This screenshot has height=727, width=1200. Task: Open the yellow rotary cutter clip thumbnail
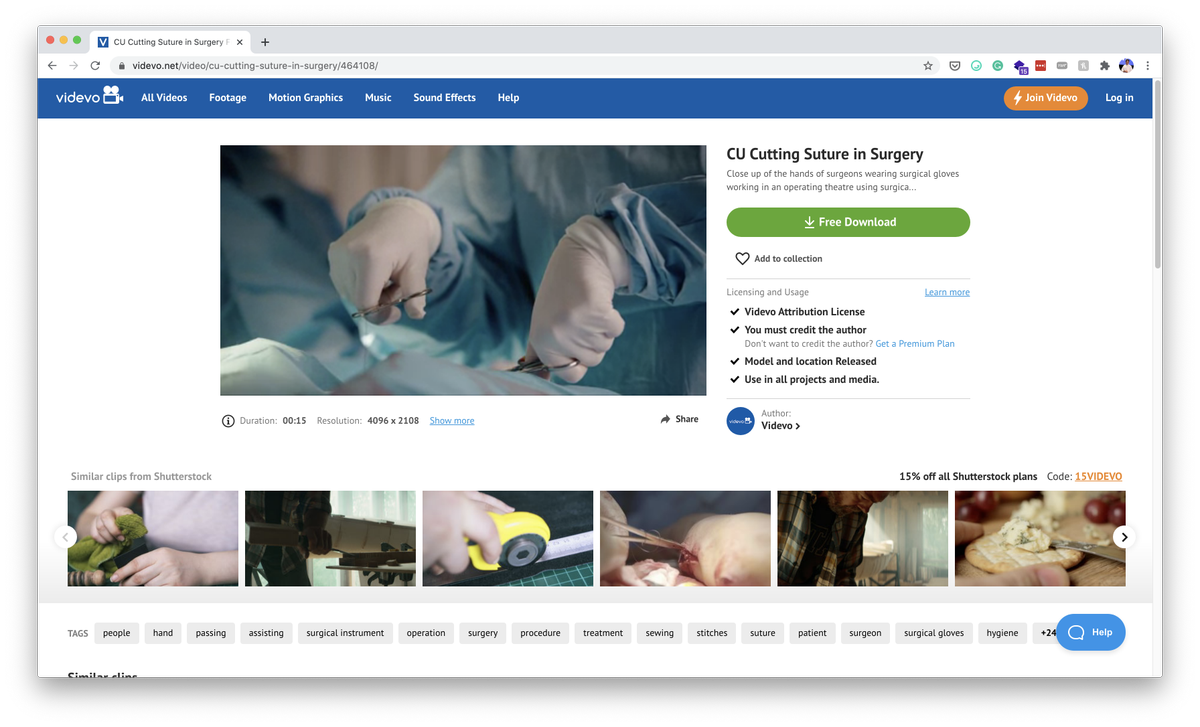pyautogui.click(x=508, y=538)
